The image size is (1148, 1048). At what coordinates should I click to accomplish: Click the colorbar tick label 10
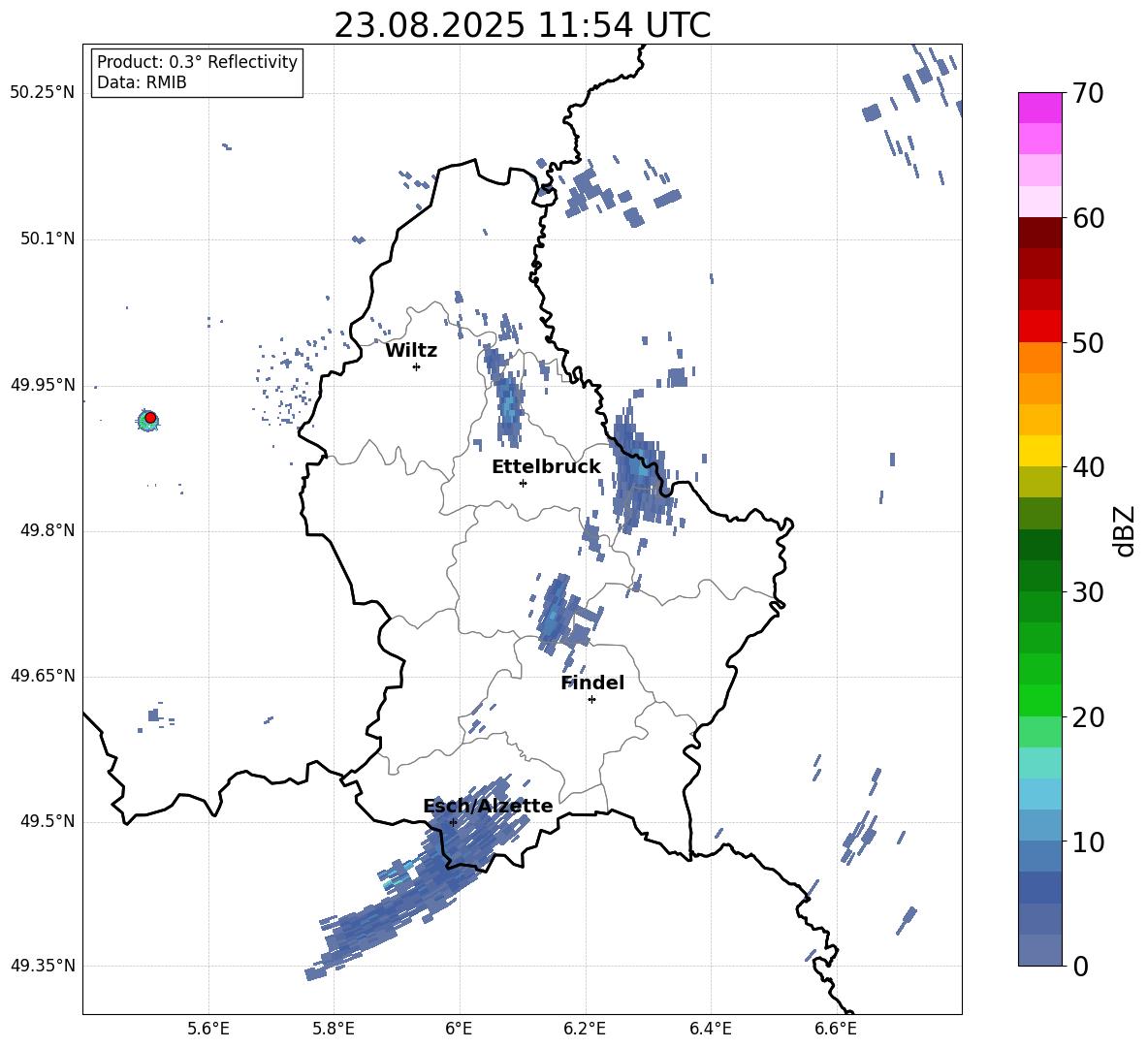[x=1088, y=842]
